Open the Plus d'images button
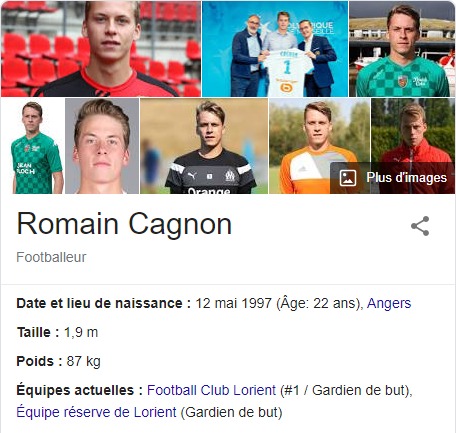The height and width of the screenshot is (433, 456). [392, 178]
